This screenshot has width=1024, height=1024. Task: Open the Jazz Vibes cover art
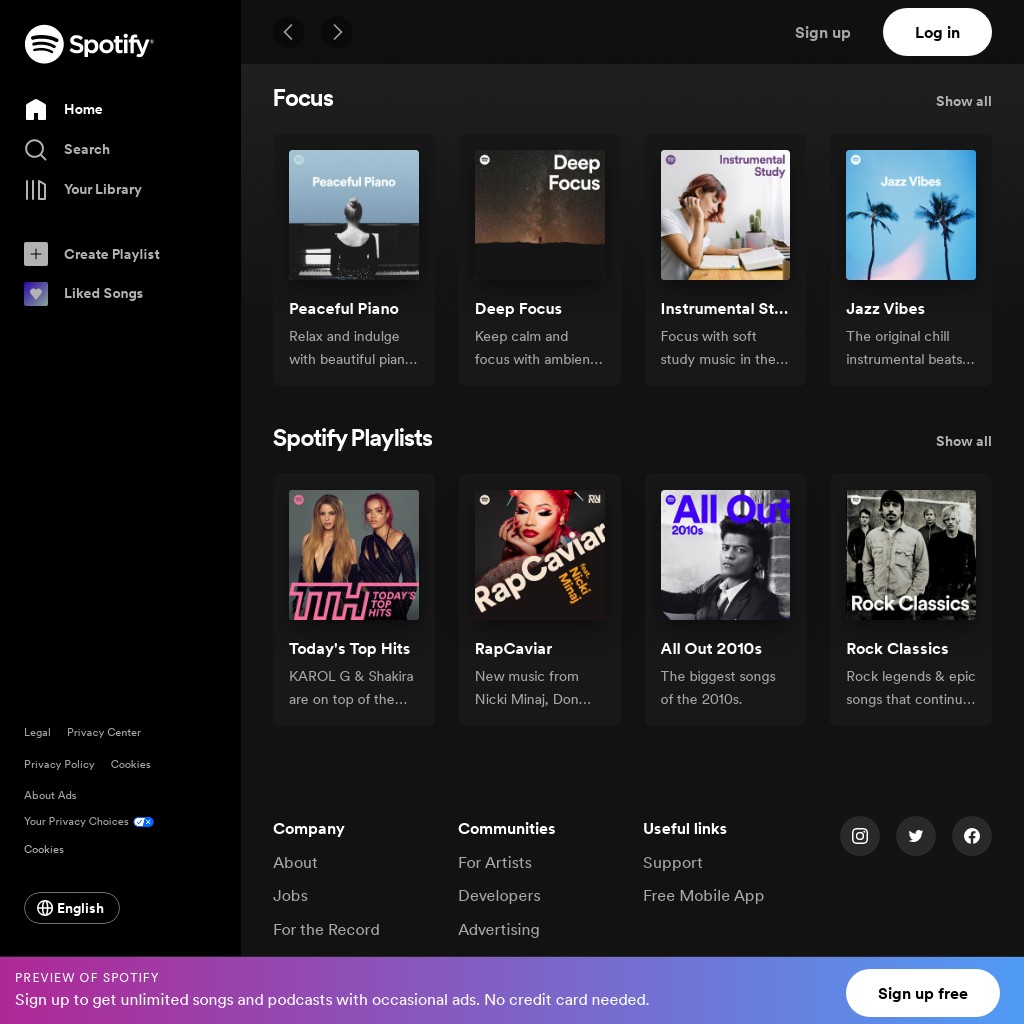(910, 215)
